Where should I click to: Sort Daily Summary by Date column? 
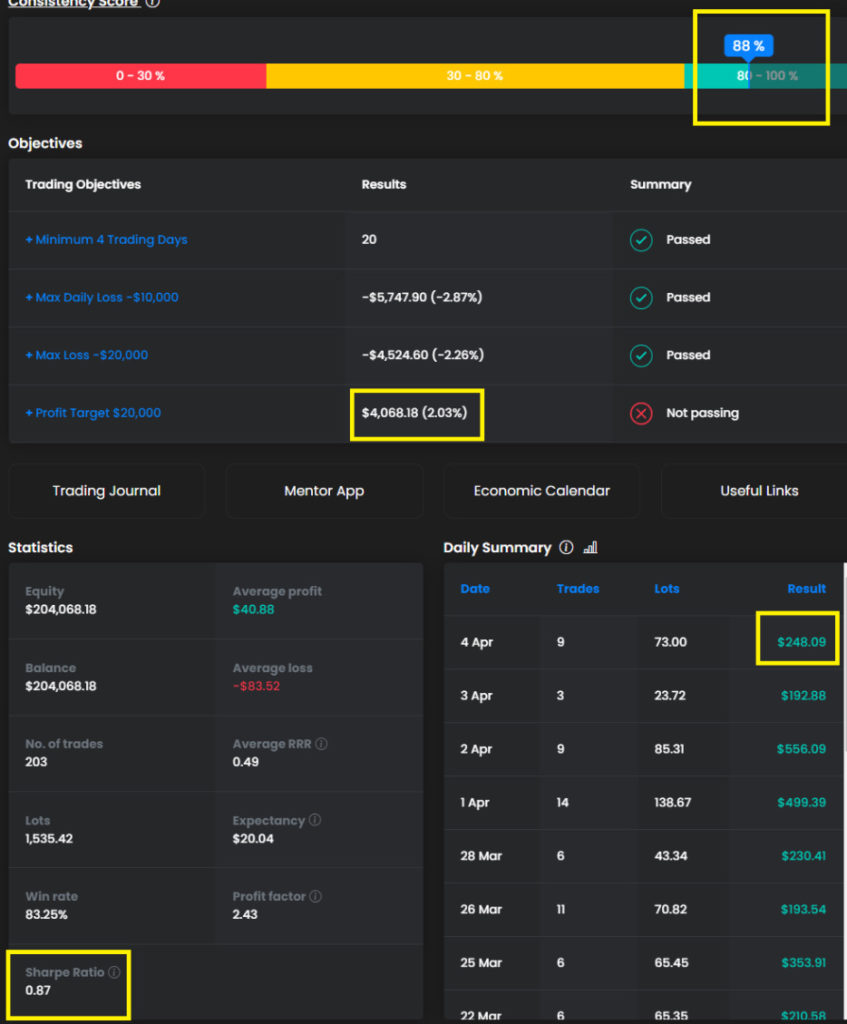pyautogui.click(x=475, y=589)
